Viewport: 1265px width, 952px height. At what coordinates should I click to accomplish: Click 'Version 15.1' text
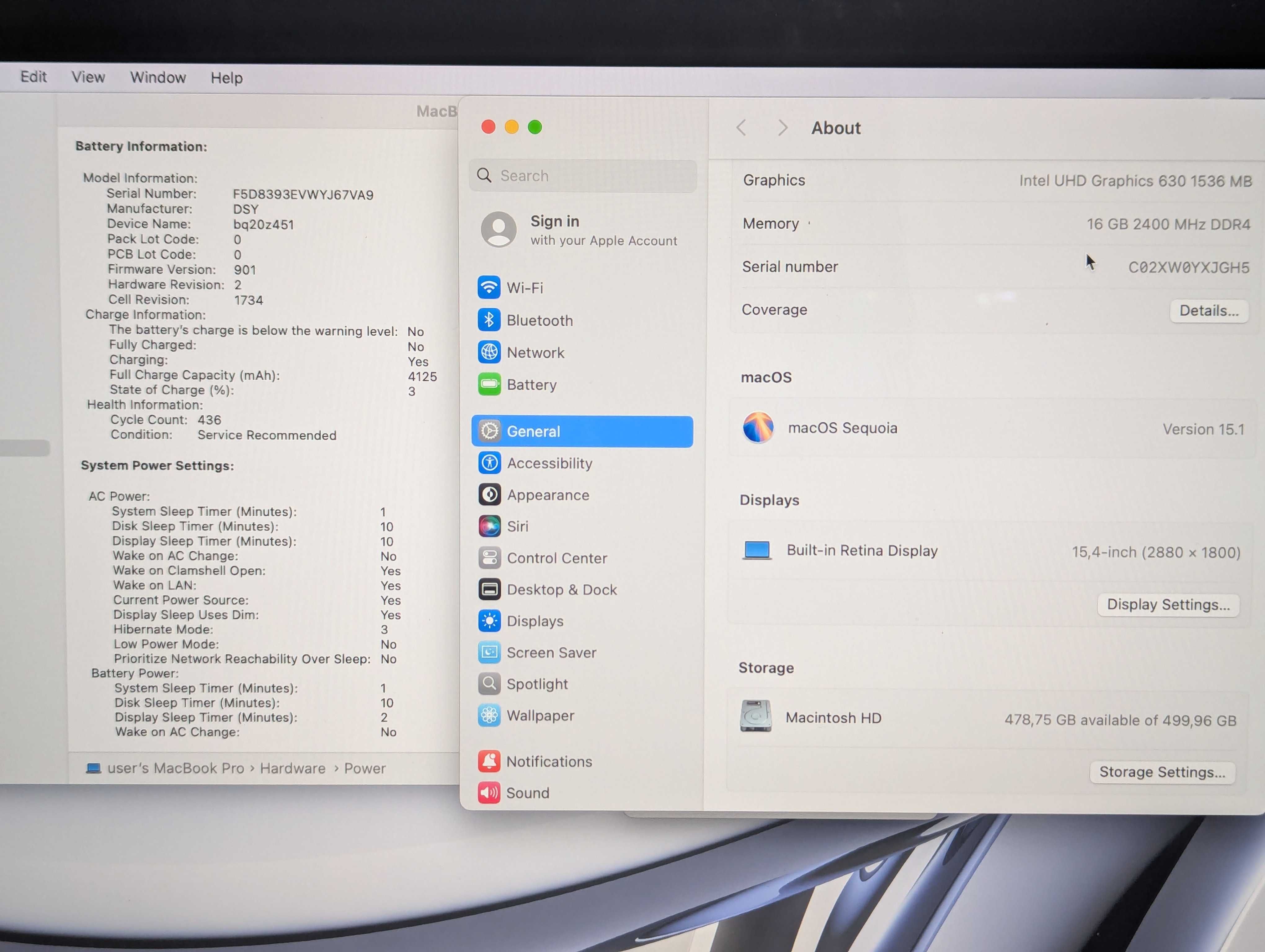pyautogui.click(x=1203, y=429)
